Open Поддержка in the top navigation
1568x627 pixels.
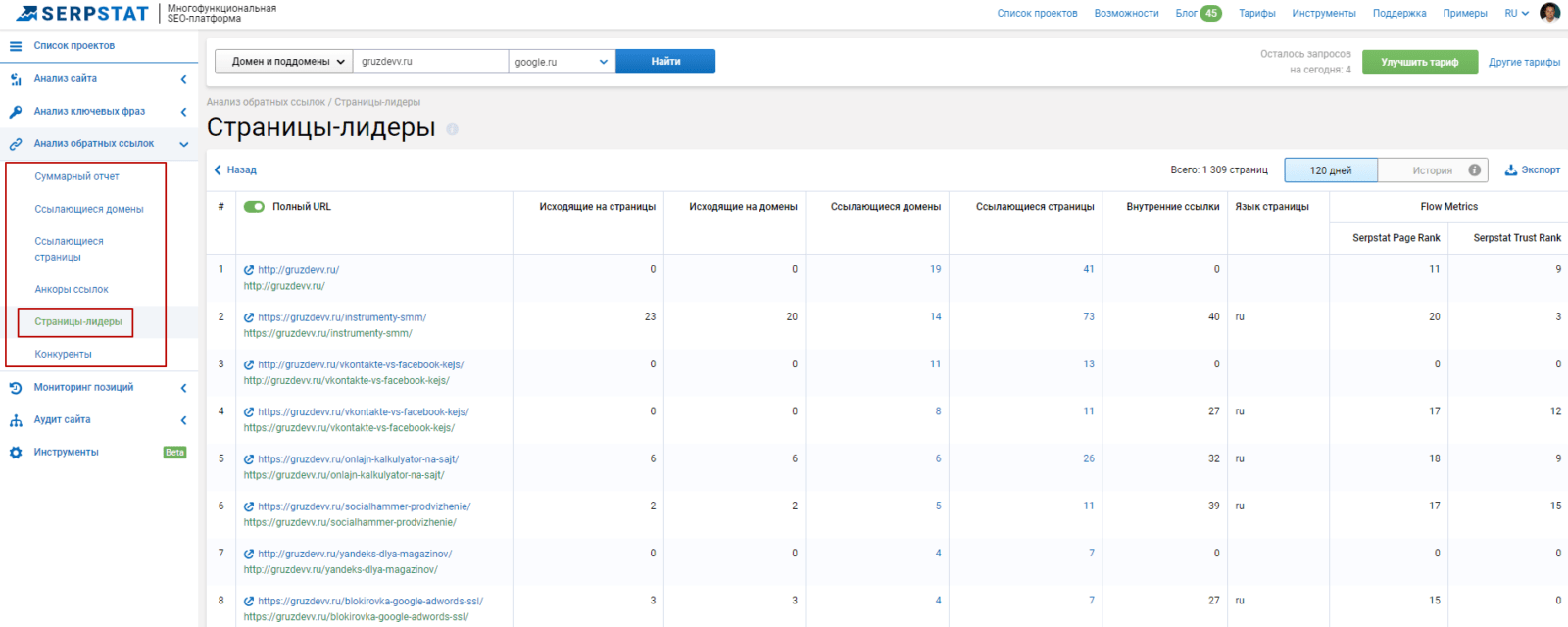click(x=1399, y=13)
